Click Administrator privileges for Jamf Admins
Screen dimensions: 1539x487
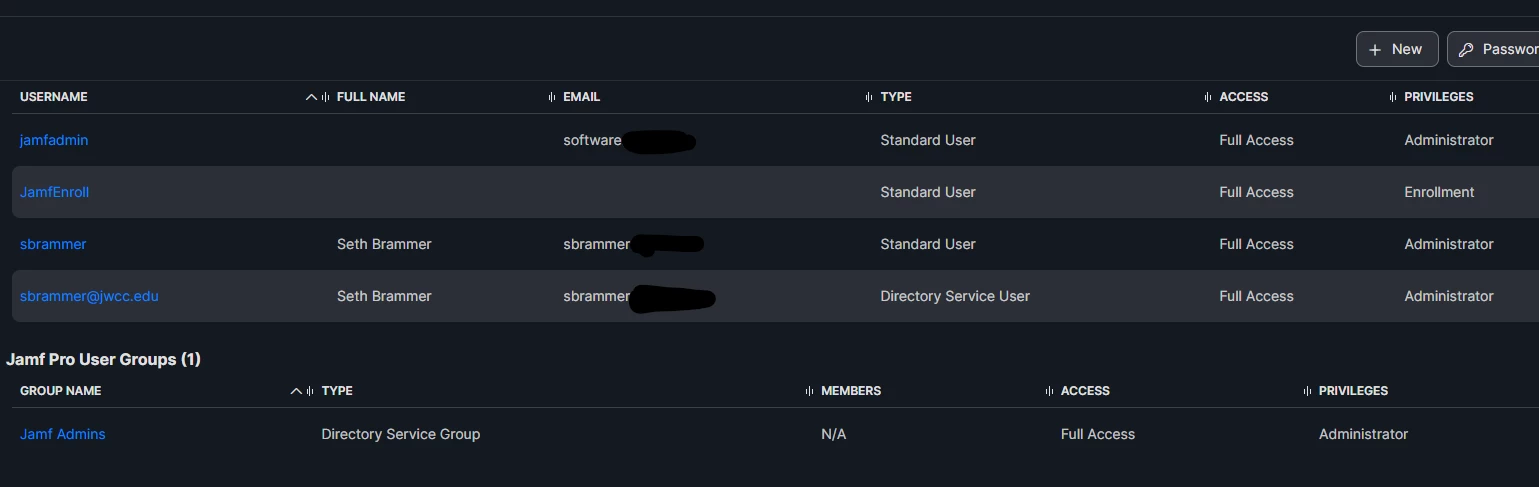(x=1363, y=434)
